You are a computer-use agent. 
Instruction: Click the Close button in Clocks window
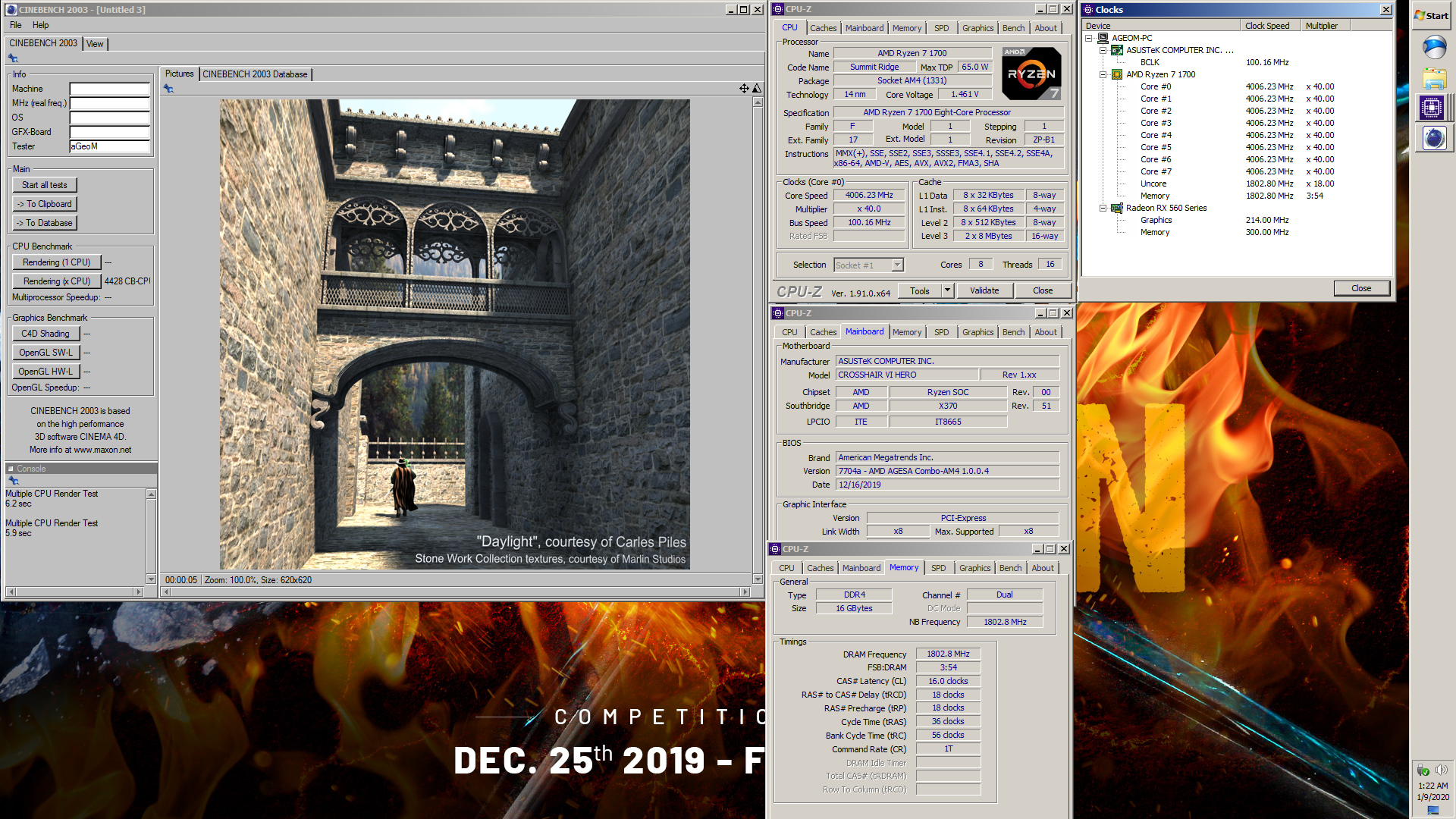tap(1361, 288)
